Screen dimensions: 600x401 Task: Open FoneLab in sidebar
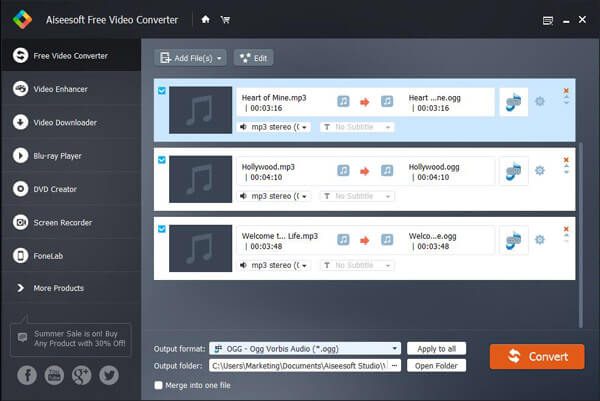[71, 256]
